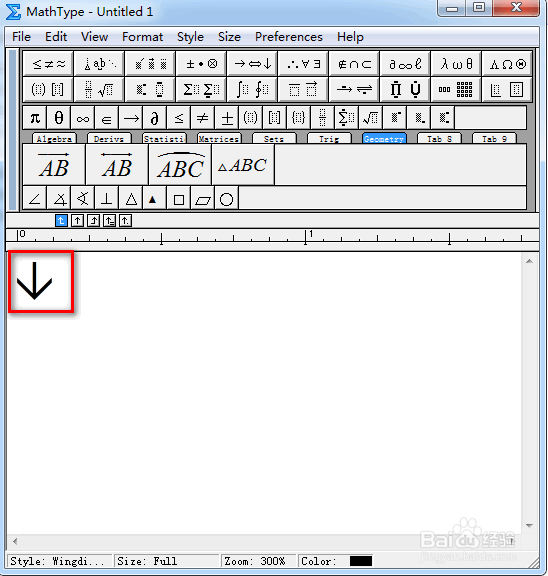Open the fence templates palette

48,89
